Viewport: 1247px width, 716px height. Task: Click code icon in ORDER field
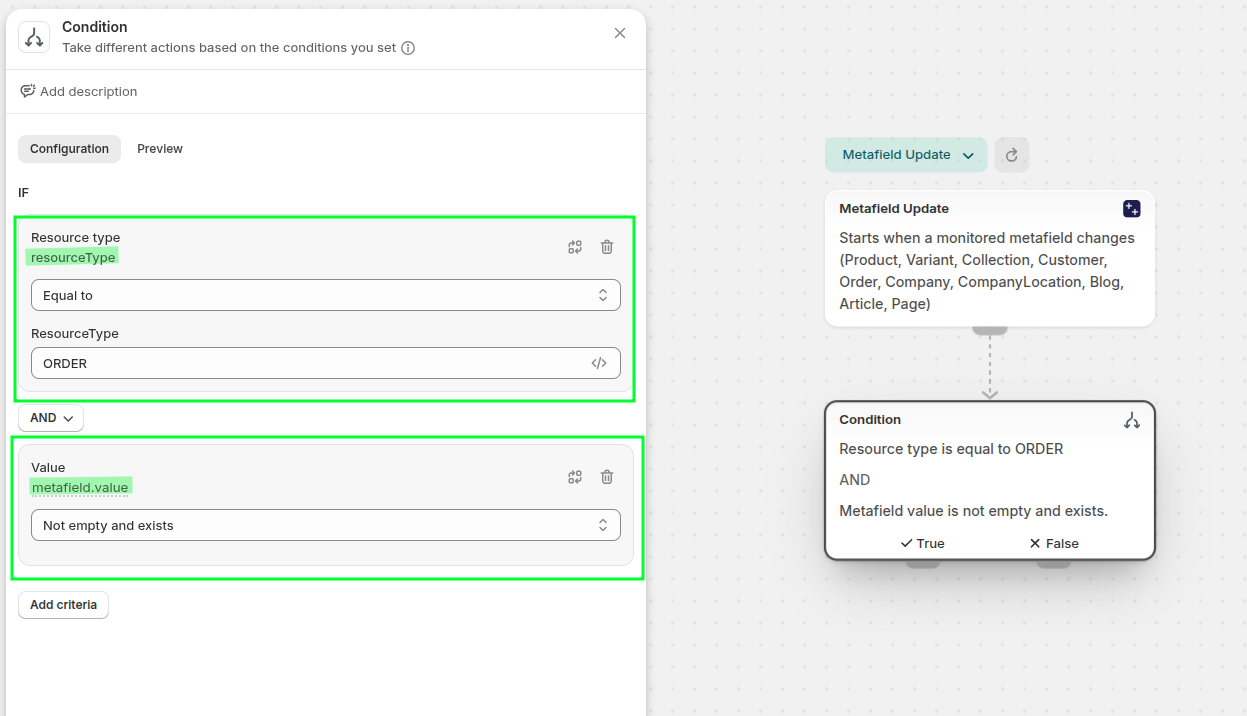coord(599,363)
